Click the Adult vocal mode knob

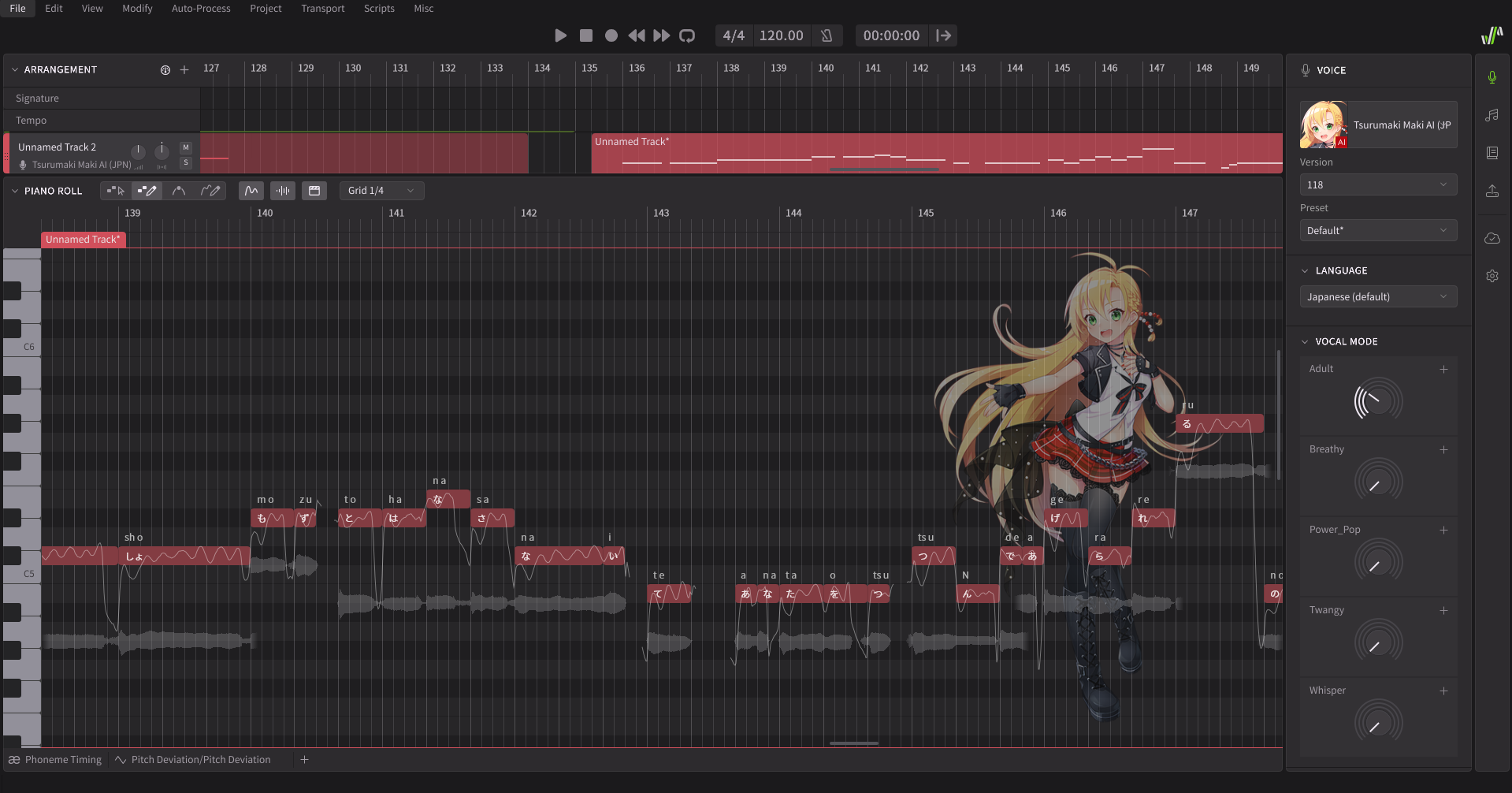coord(1378,400)
